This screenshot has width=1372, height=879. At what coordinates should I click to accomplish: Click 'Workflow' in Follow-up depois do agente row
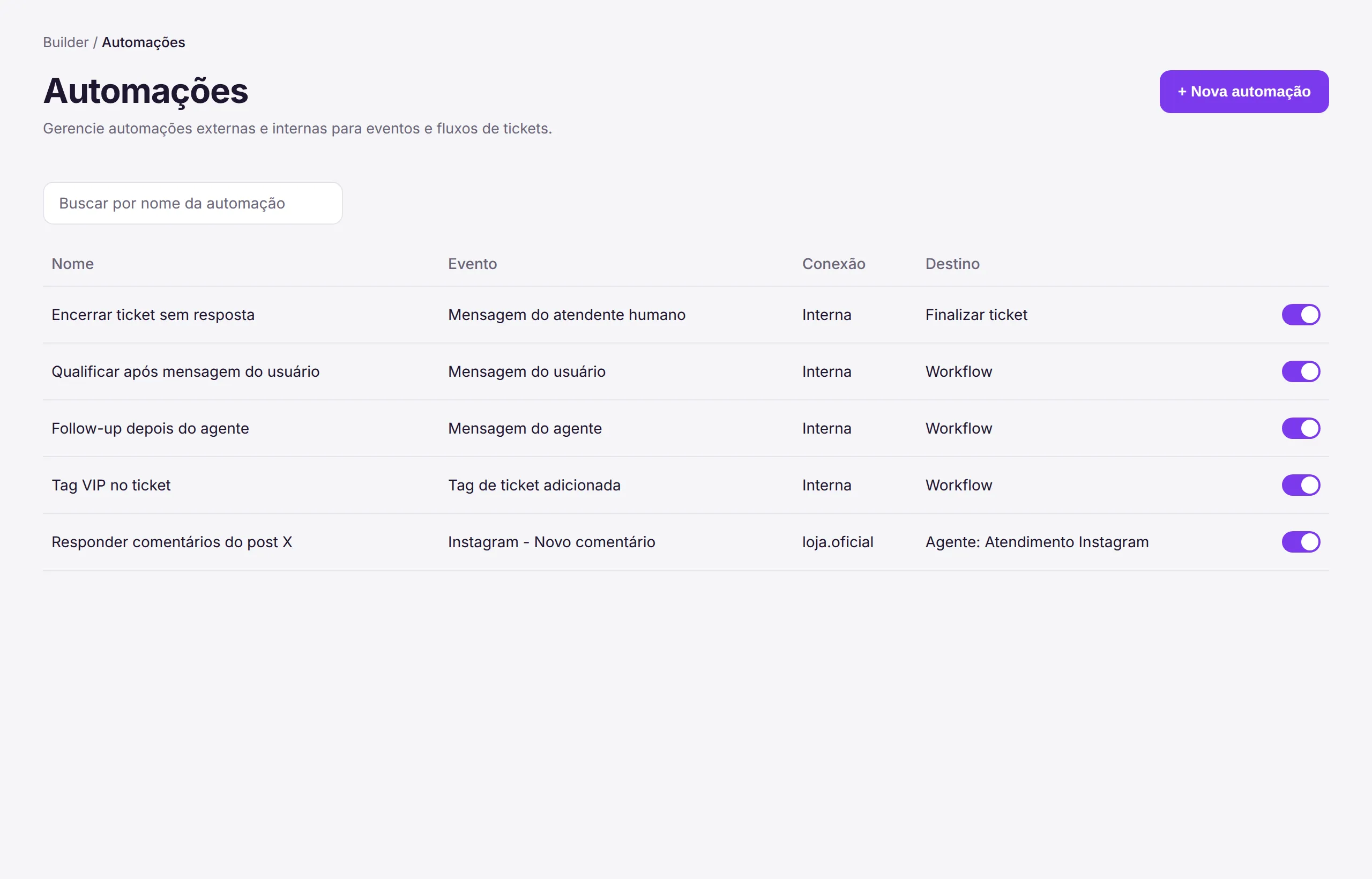[958, 428]
